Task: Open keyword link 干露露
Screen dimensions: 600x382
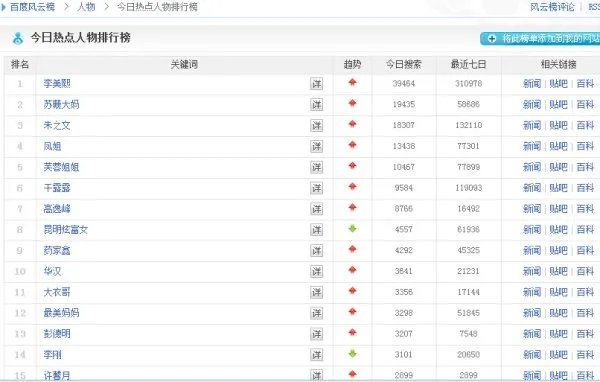Action: point(57,188)
